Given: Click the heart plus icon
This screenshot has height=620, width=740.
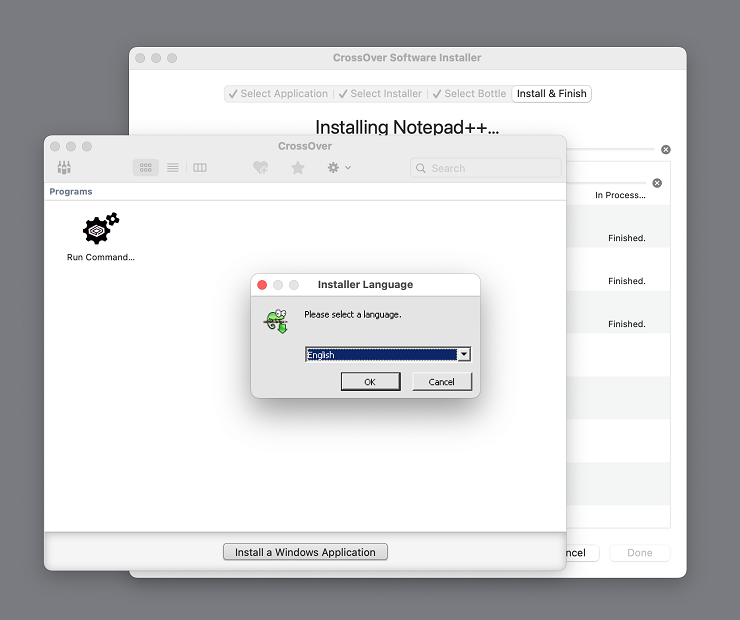Looking at the screenshot, I should click(x=261, y=168).
